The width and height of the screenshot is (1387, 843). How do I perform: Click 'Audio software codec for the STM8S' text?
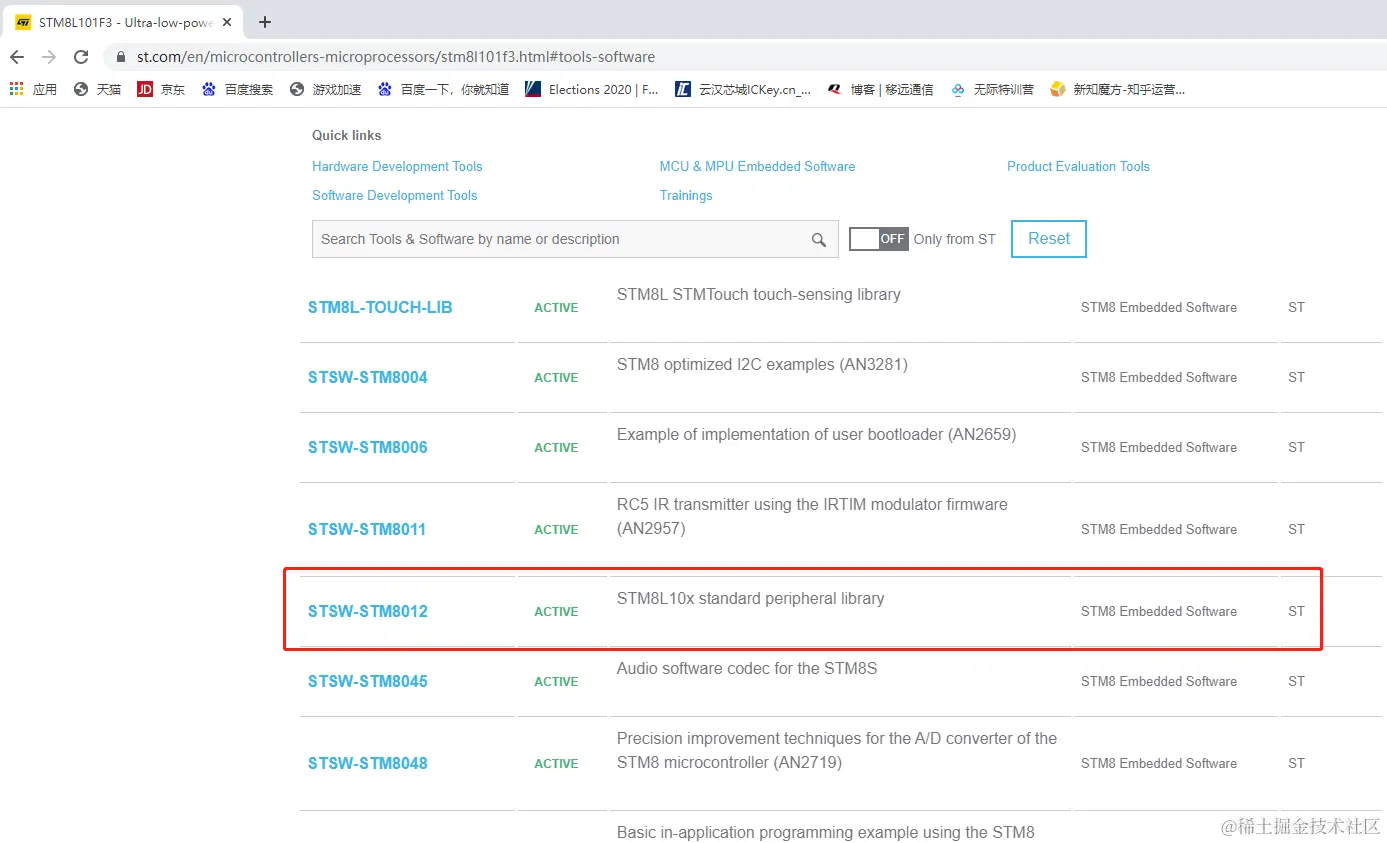coord(747,668)
